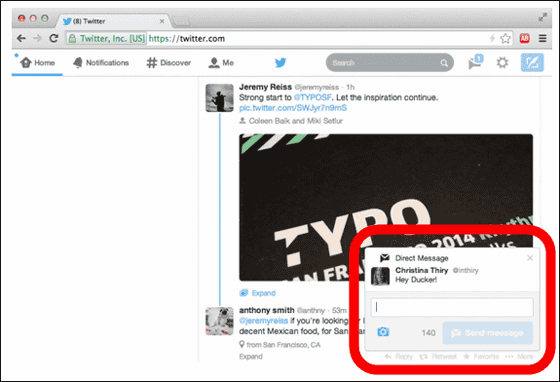The image size is (560, 382).
Task: Open Notifications tab
Action: pyautogui.click(x=101, y=63)
